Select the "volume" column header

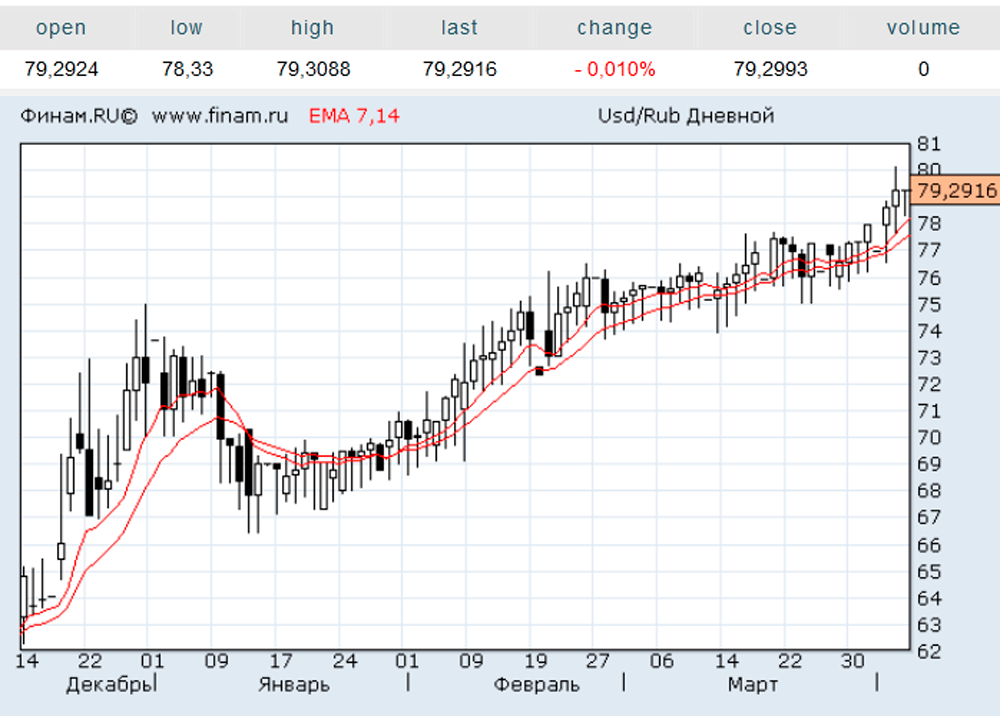pyautogui.click(x=923, y=28)
